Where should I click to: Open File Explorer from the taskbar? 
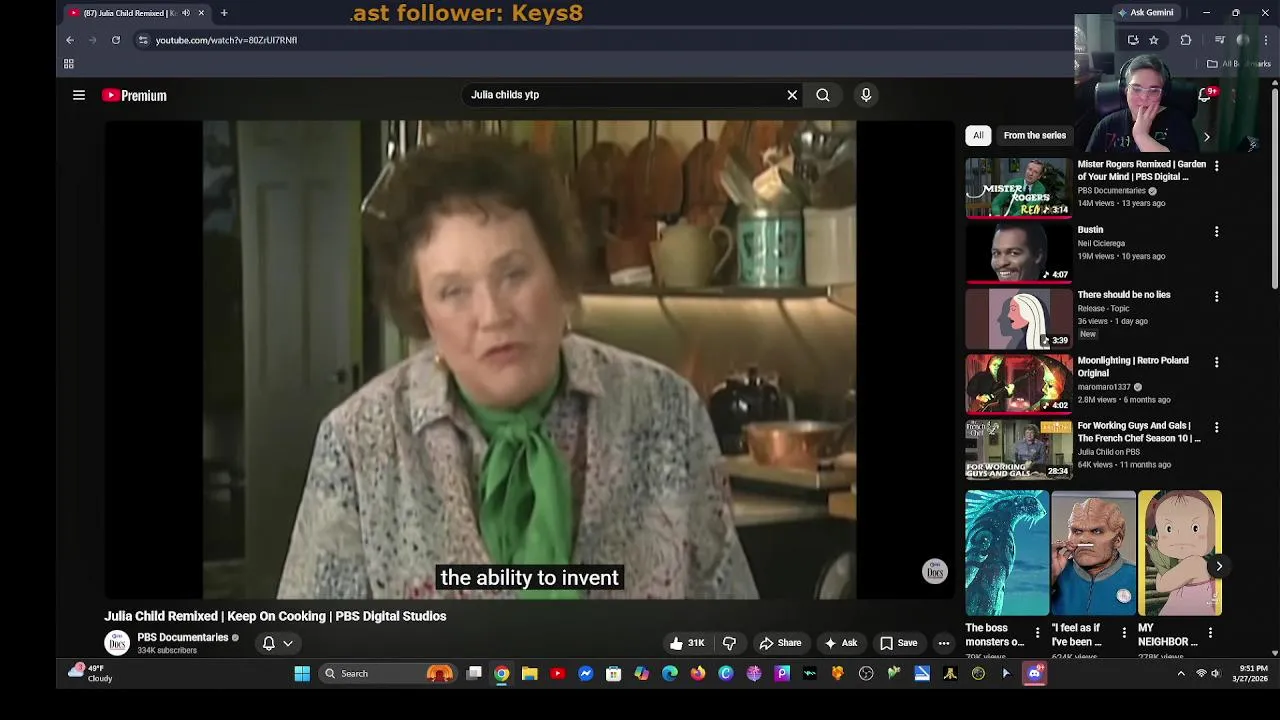tap(530, 674)
